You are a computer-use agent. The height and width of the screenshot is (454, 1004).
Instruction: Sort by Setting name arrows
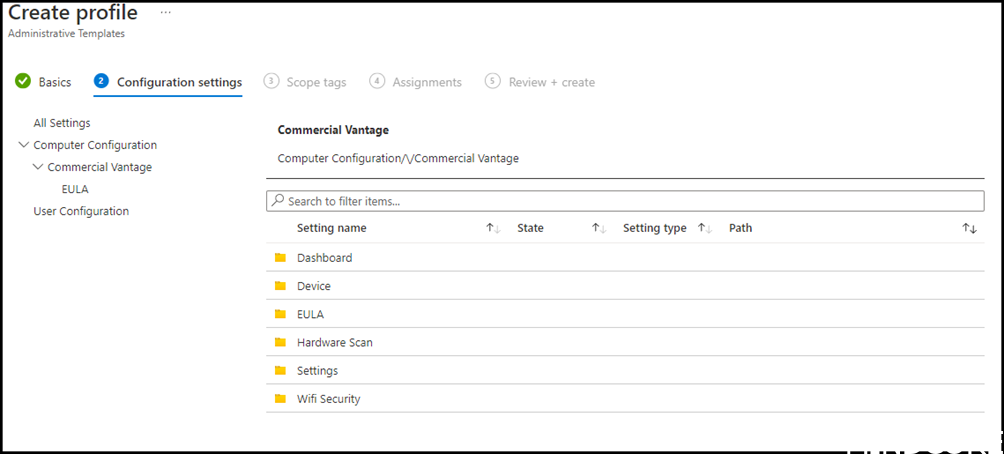pyautogui.click(x=492, y=228)
